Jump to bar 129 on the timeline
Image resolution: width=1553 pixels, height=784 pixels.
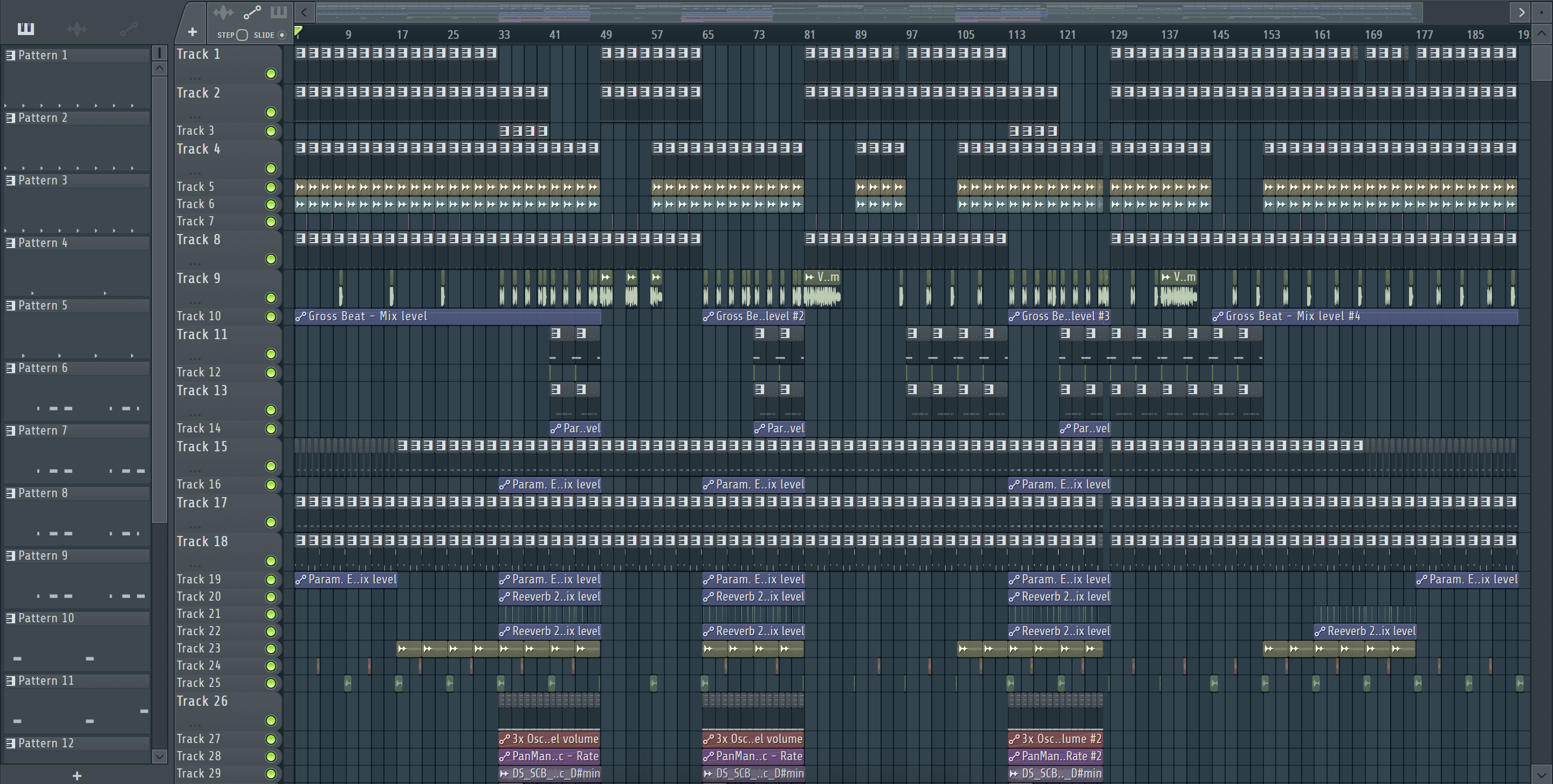[x=1118, y=35]
